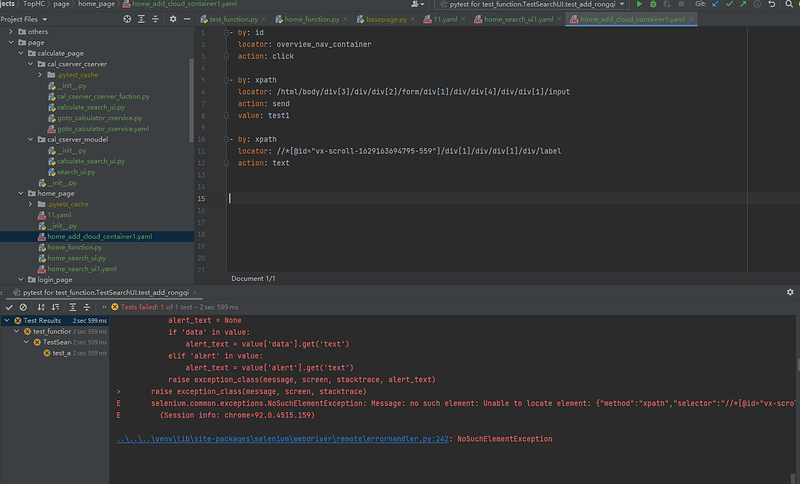Select home_search_ui1.yaml in project tree

82,269
